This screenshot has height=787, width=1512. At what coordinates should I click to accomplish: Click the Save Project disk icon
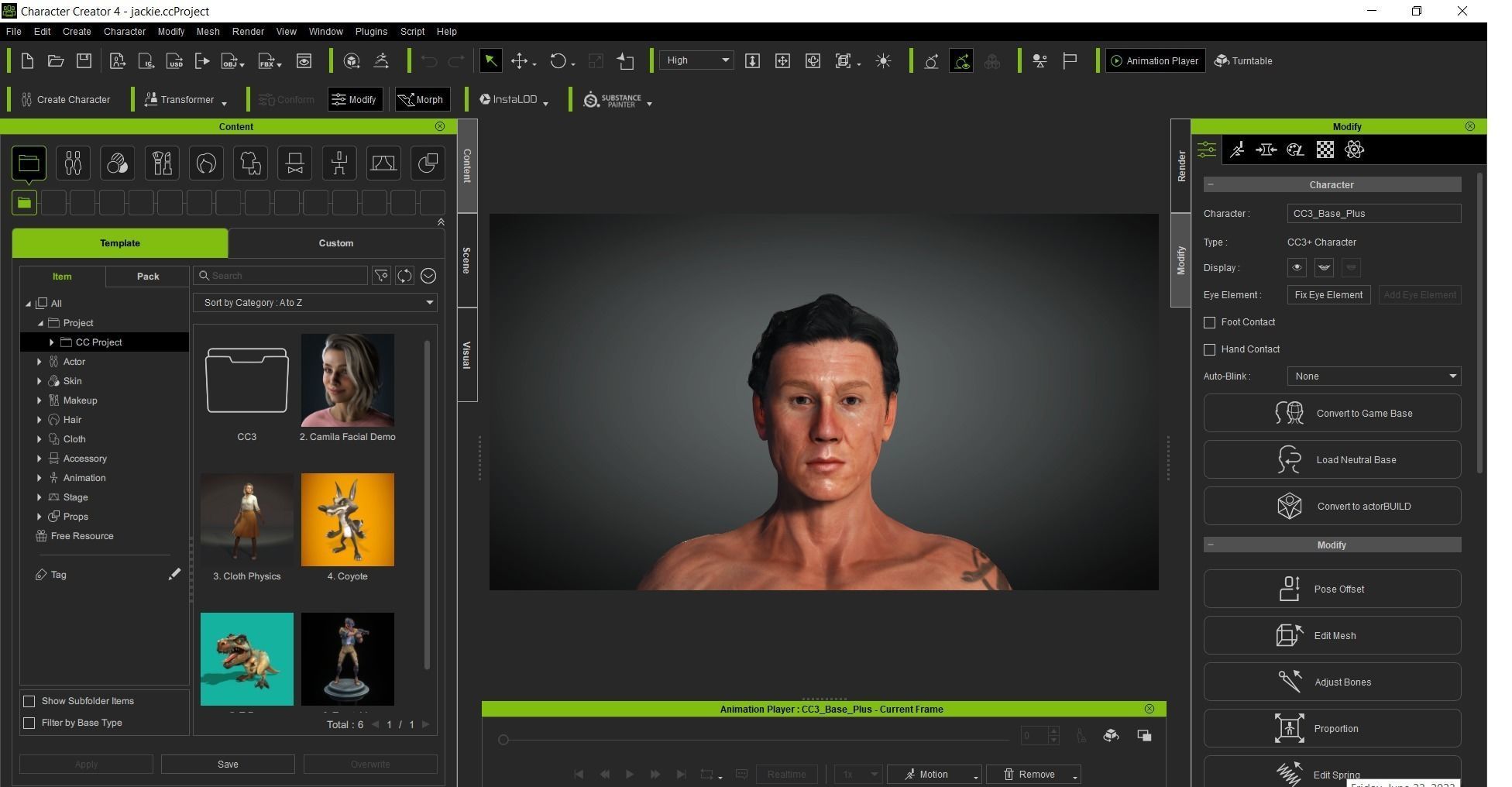pos(84,61)
